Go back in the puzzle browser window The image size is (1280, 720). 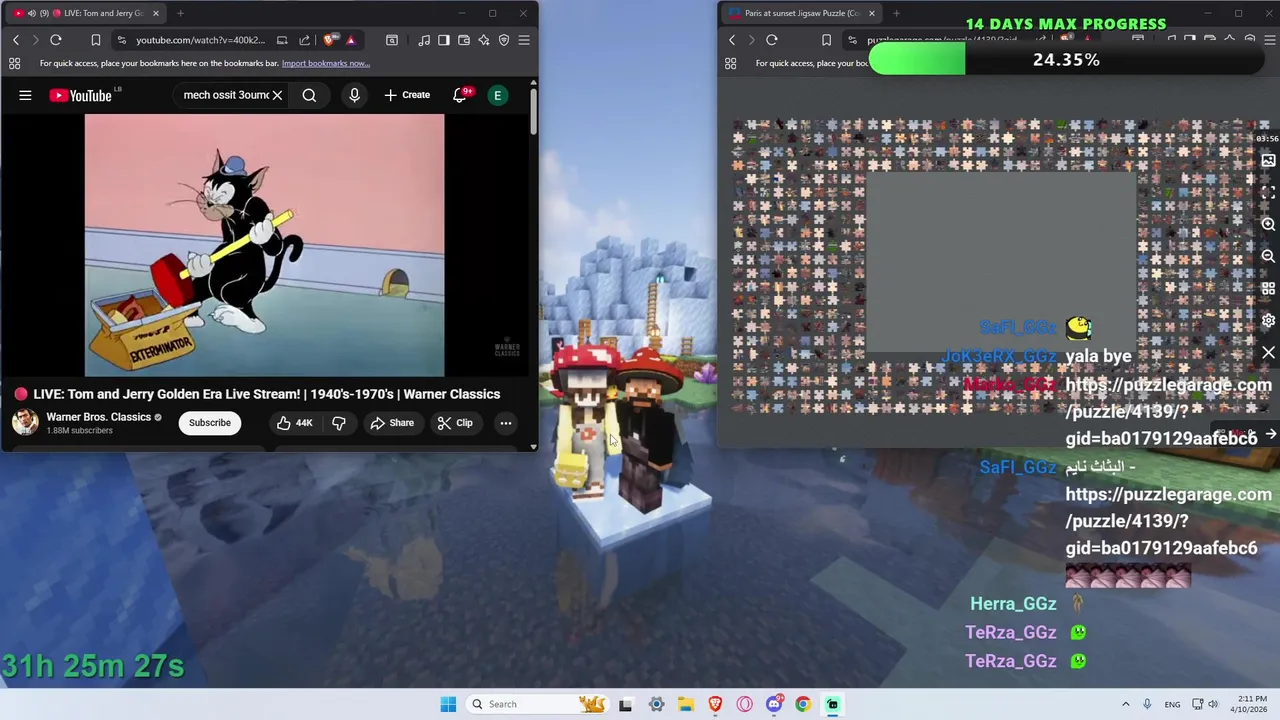point(732,40)
